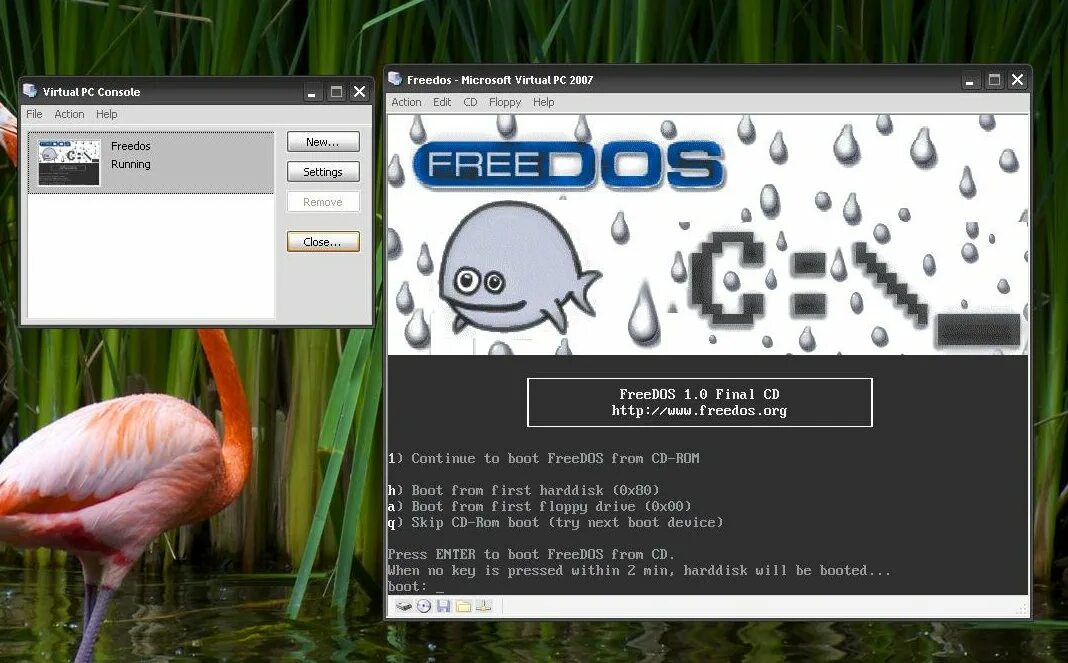Click the http://www.freedos.org text
This screenshot has width=1068, height=663.
(699, 411)
